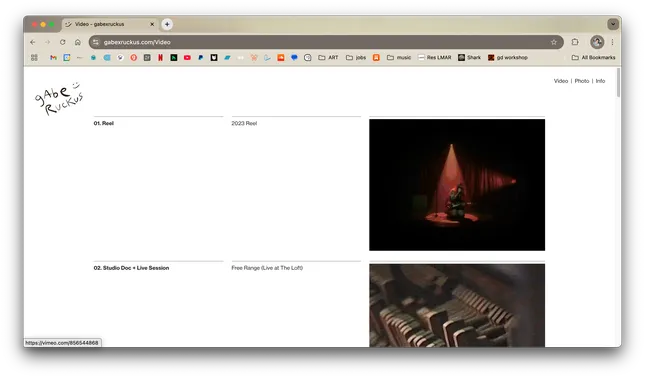Open the Shark bookmark
Screen dimensions: 645x378
[469, 58]
